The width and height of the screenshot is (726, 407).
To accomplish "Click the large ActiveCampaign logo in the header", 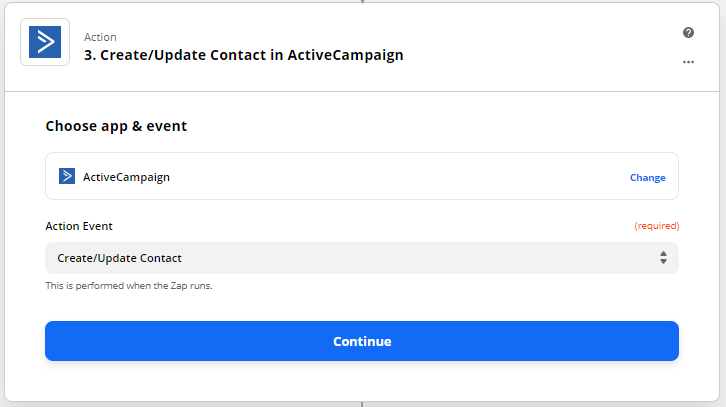I will point(45,42).
